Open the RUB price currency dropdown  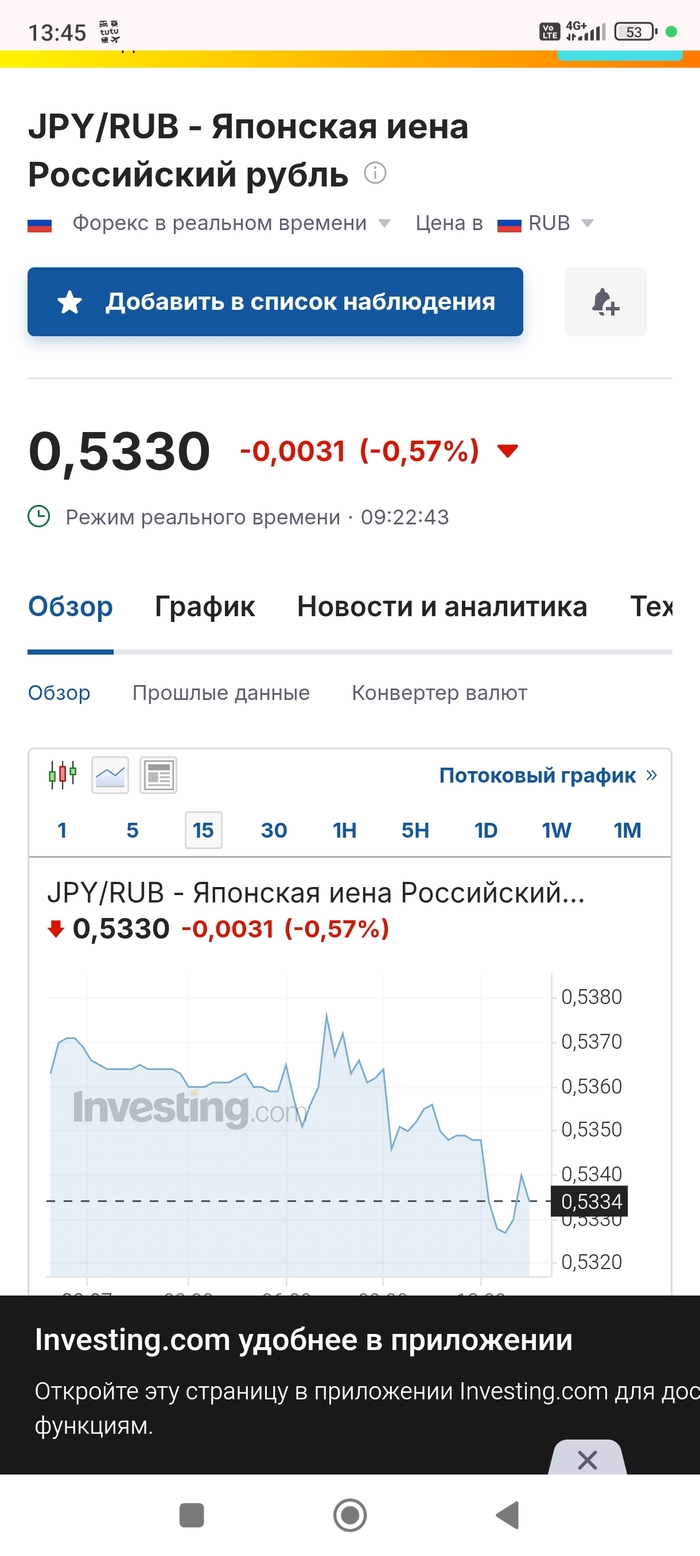(587, 224)
